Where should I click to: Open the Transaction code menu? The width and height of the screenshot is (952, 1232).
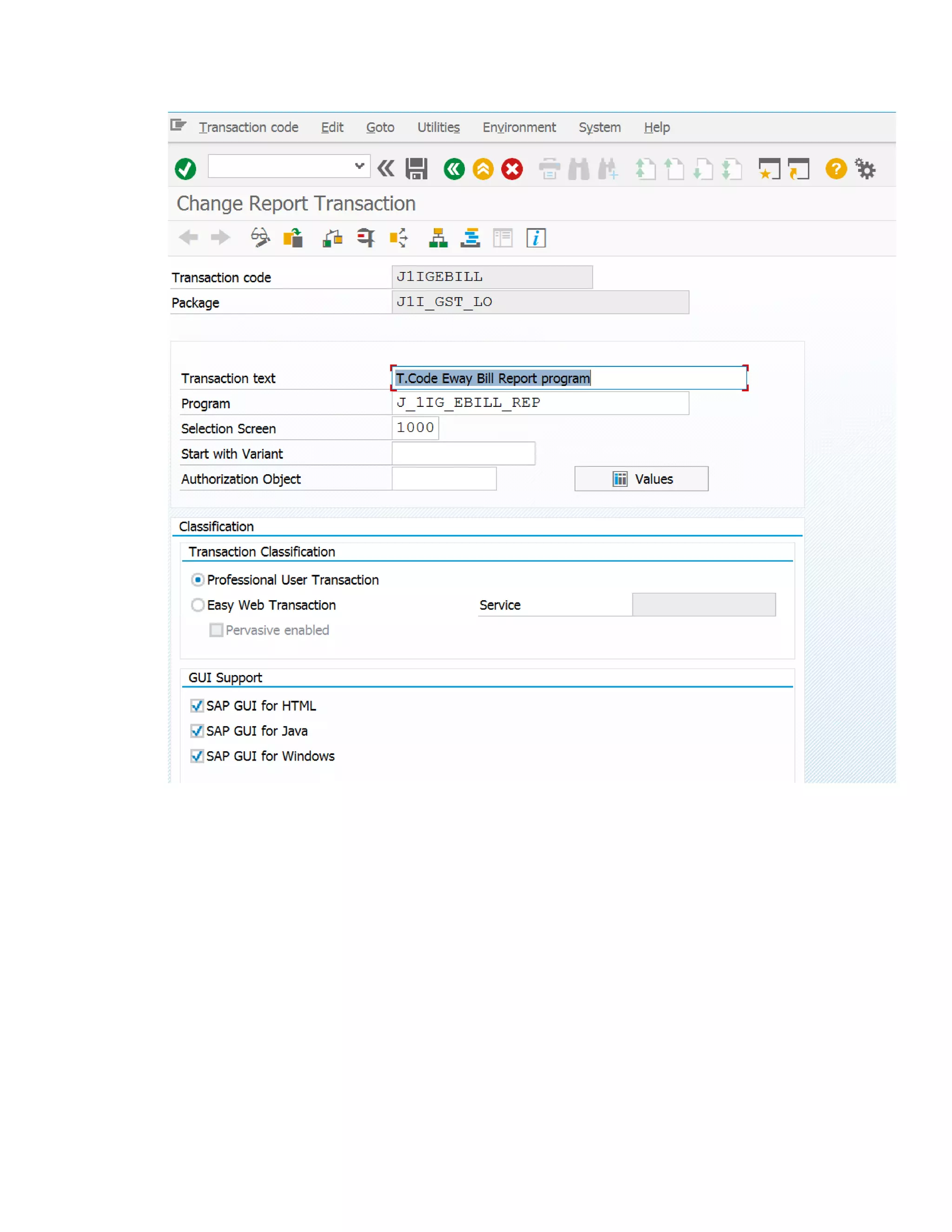tap(248, 127)
